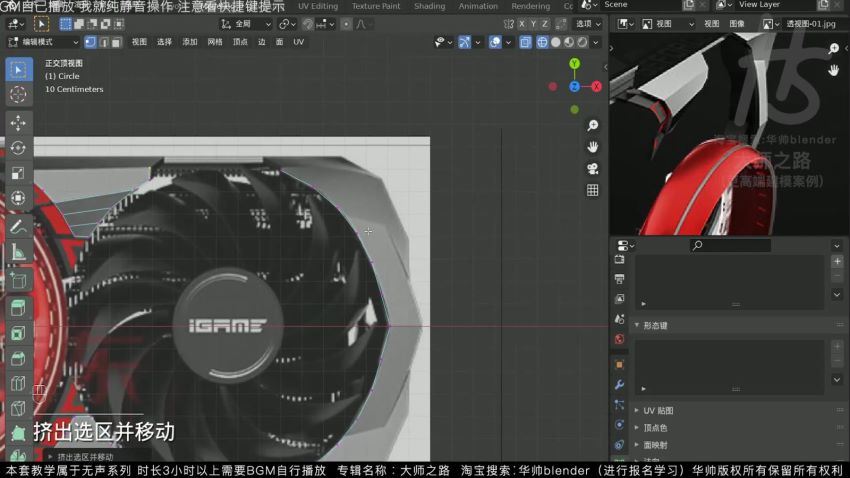Pick the Inset Faces tool
This screenshot has width=850, height=478.
[18, 333]
